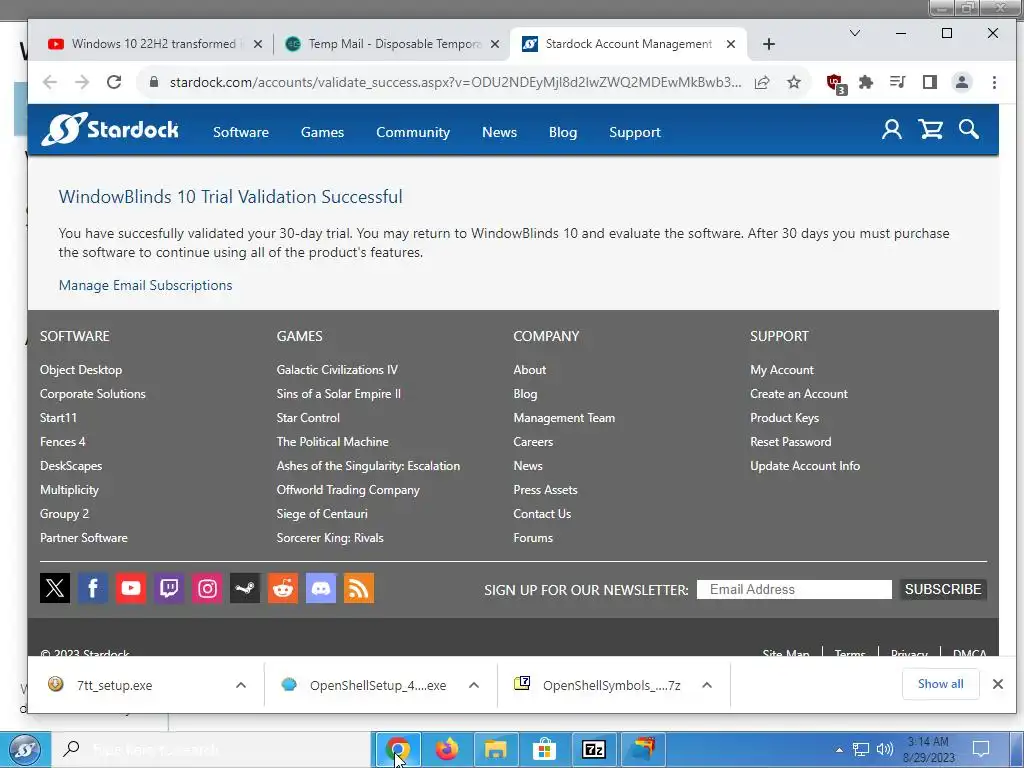Screen dimensions: 1024x768
Task: Open Chrome three-dot menu
Action: [x=994, y=82]
